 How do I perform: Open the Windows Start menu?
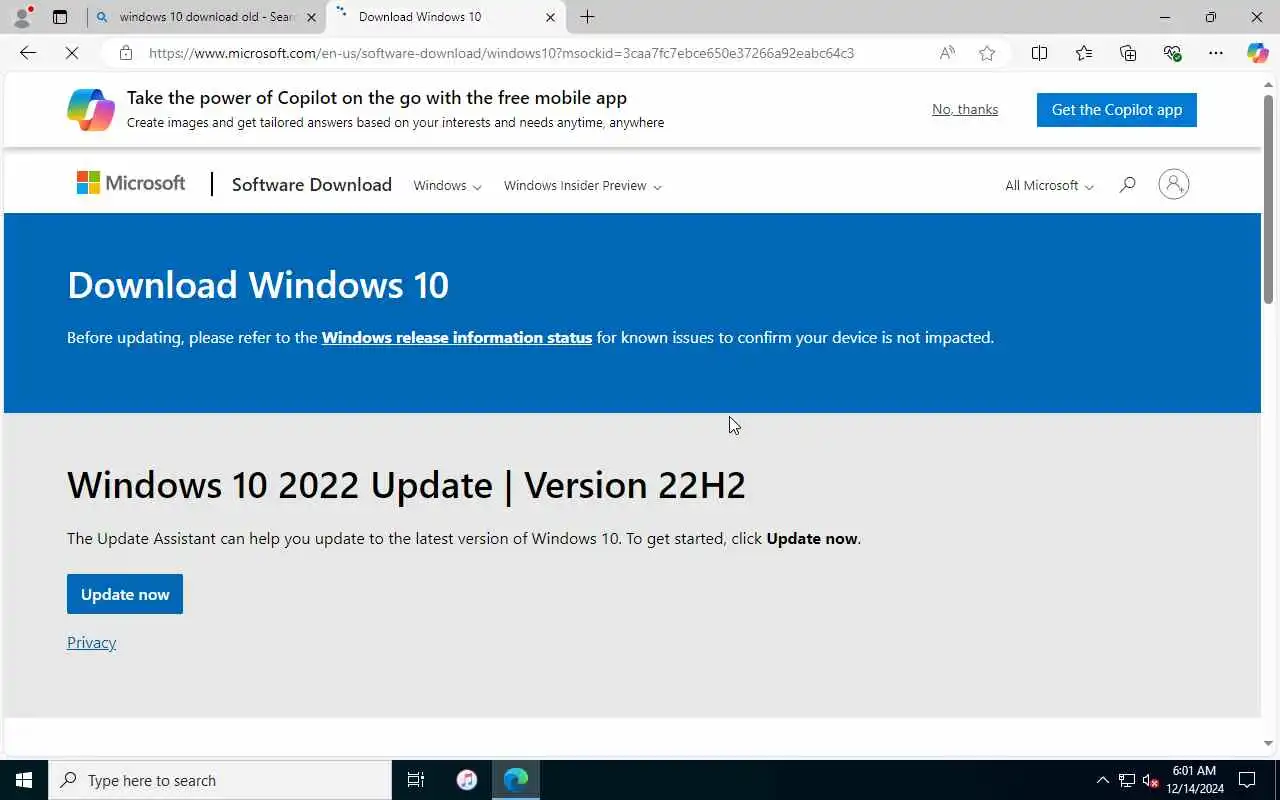[x=24, y=780]
